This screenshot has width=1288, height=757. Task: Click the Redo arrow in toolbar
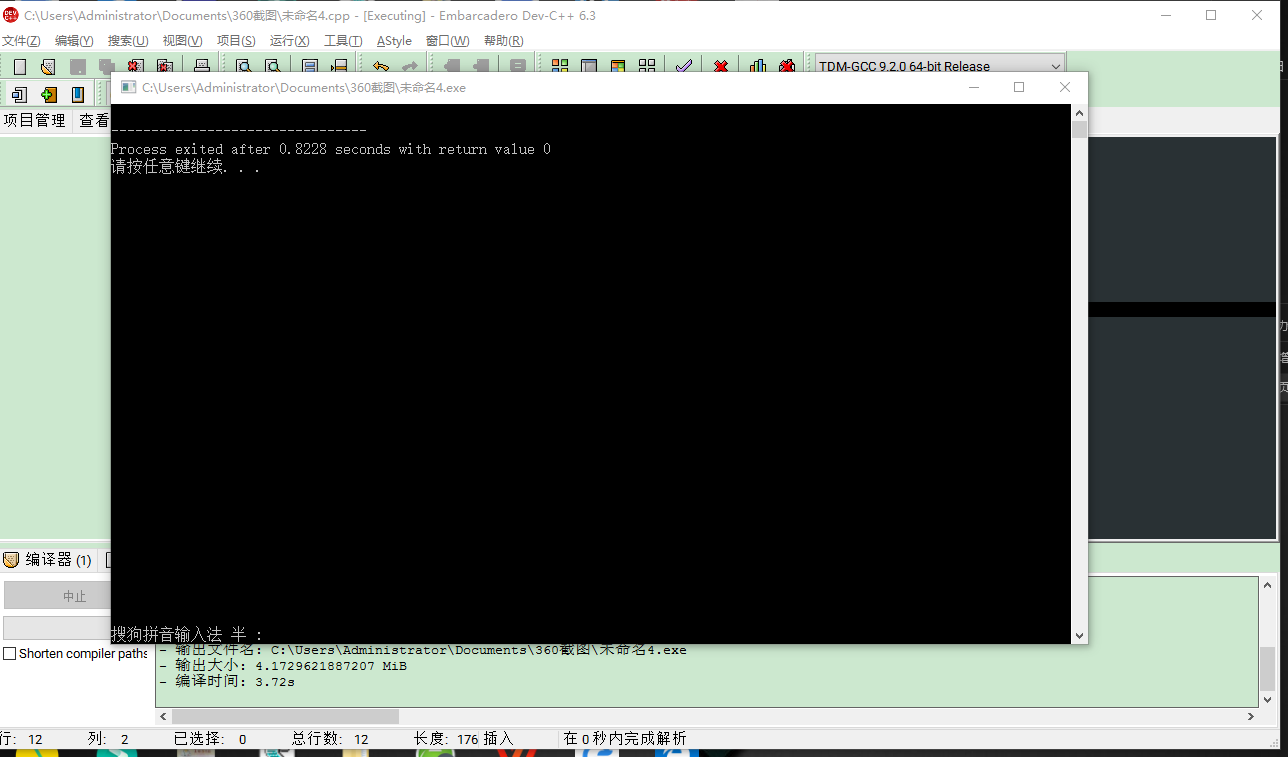[409, 67]
